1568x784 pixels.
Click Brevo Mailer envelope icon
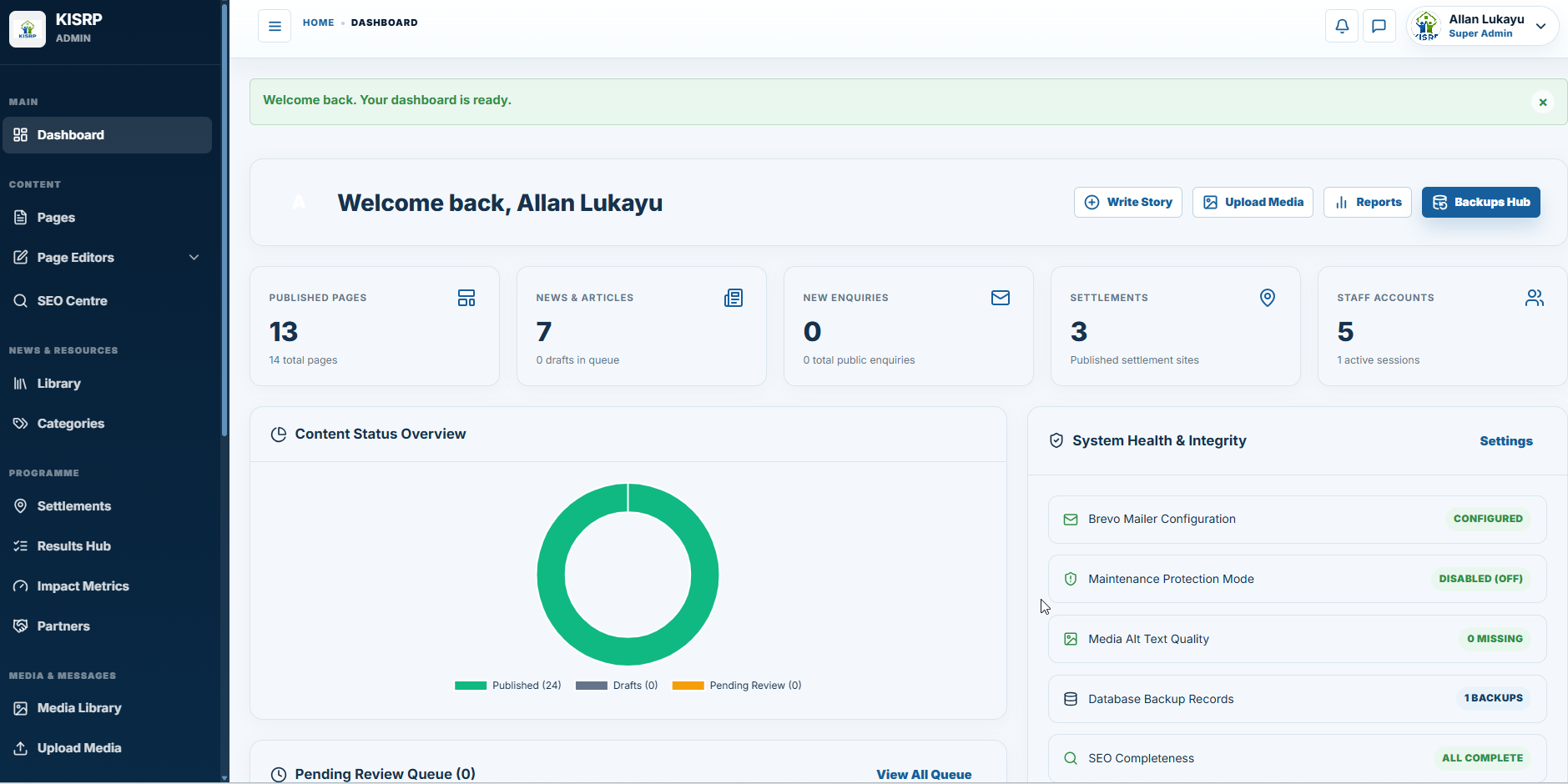pyautogui.click(x=1071, y=520)
